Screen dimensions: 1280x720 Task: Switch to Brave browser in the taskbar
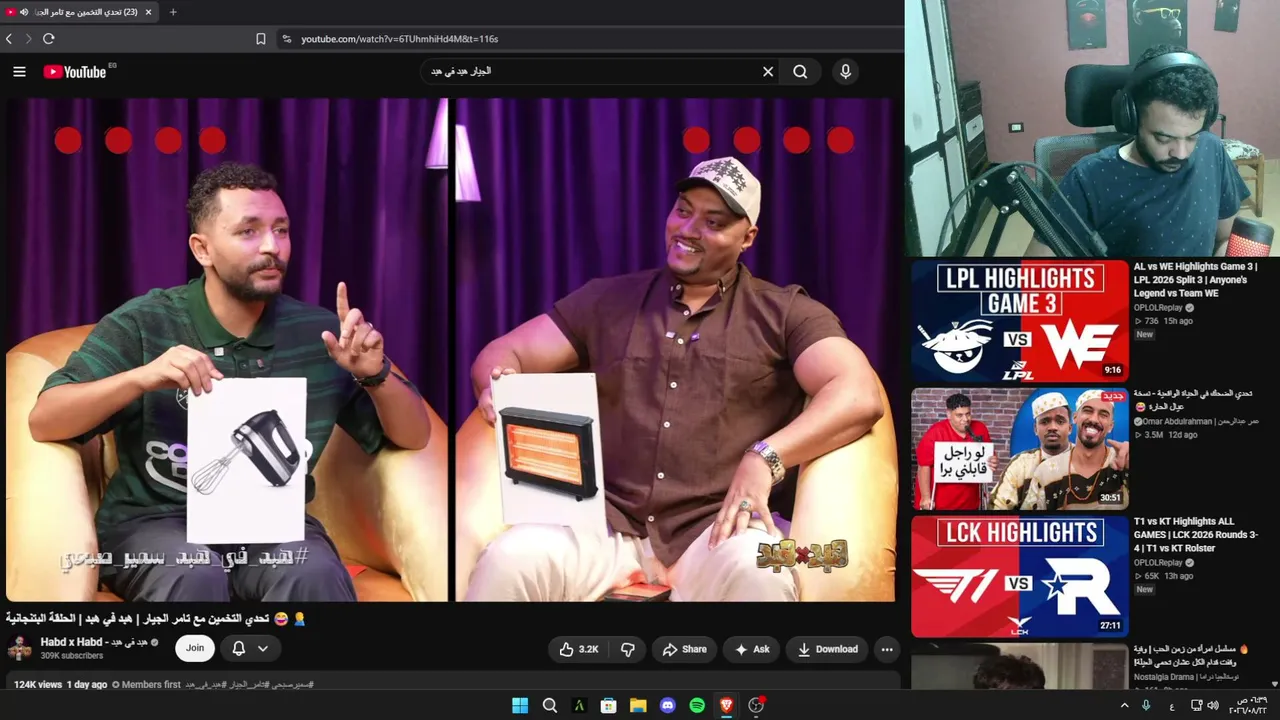(x=727, y=705)
